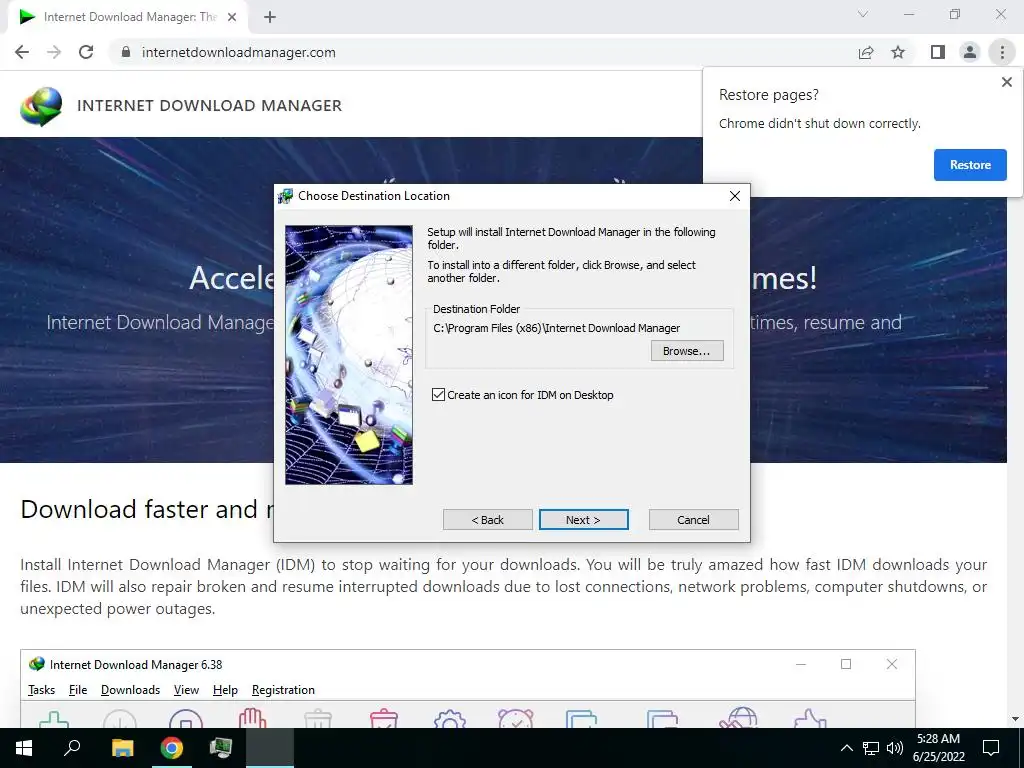Screen dimensions: 1024x768
Task: Open the tab search dropdown chevron
Action: tap(862, 14)
